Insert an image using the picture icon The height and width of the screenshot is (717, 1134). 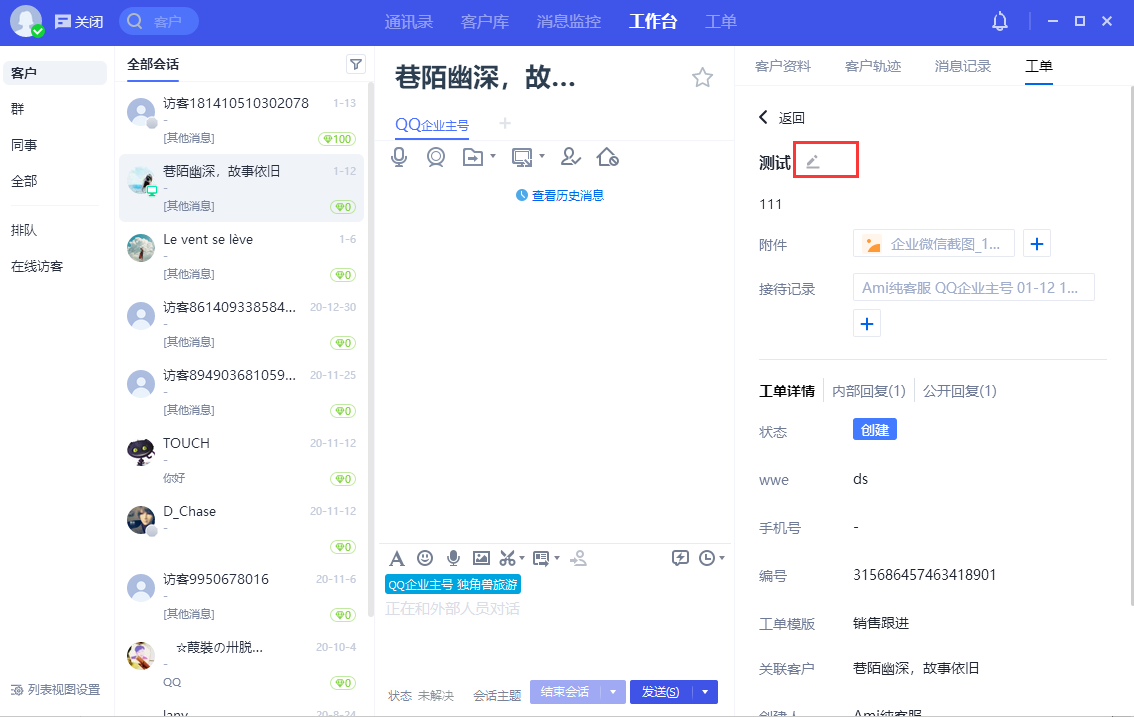click(x=481, y=558)
